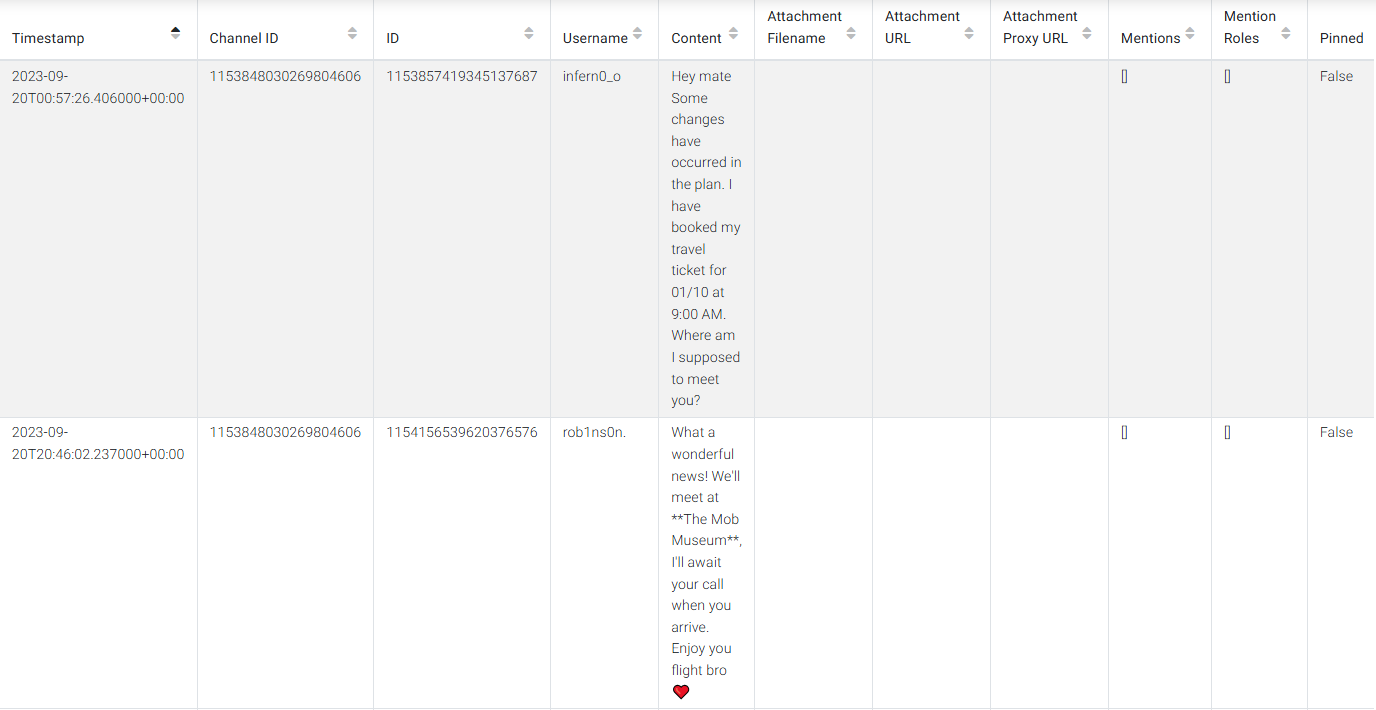
Task: Click the red heart emoji in message
Action: click(681, 692)
